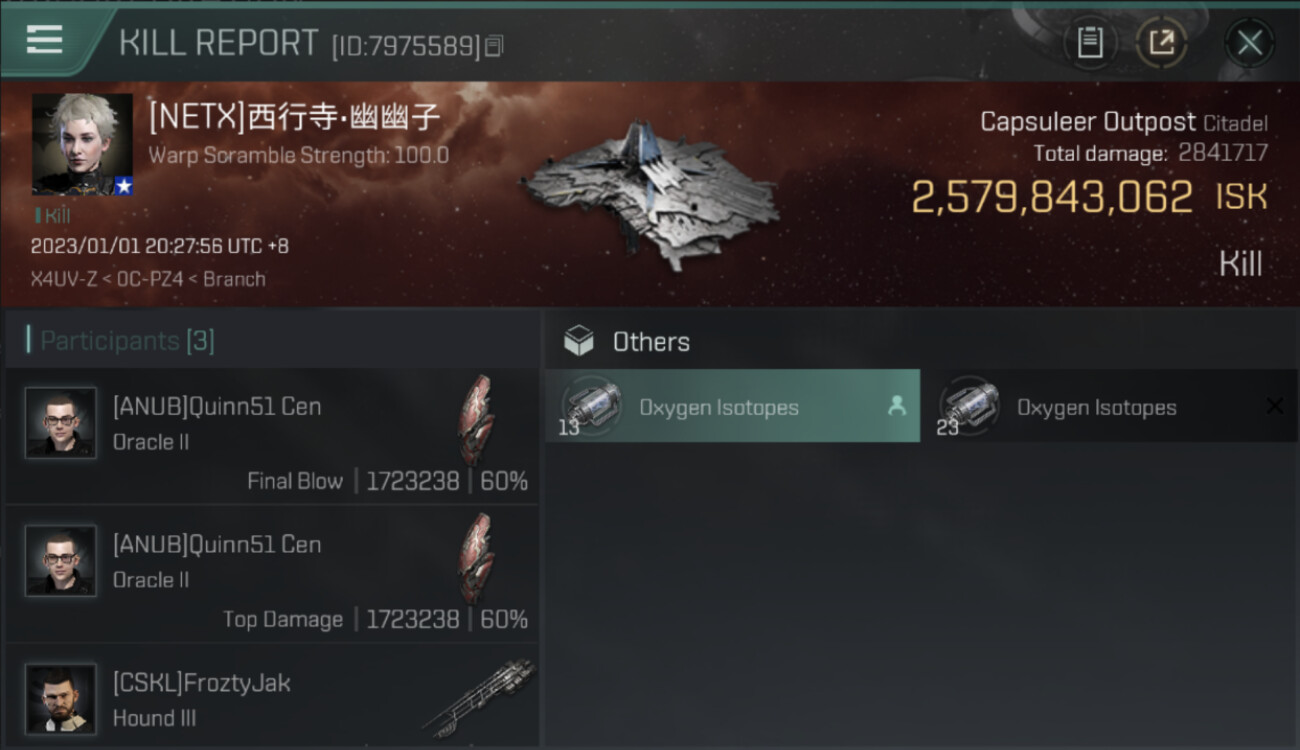
Task: Copy kill report ID icon
Action: (x=494, y=46)
